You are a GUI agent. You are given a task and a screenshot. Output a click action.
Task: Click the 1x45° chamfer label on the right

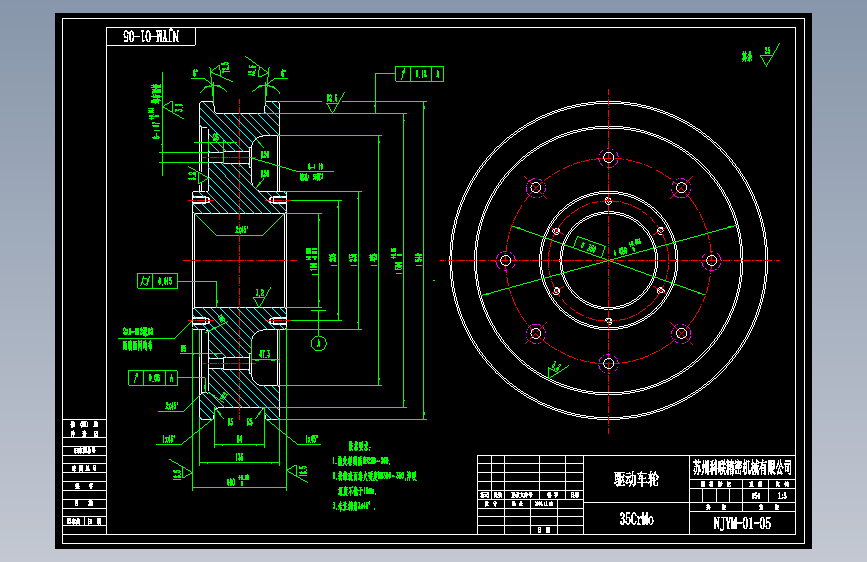tap(311, 439)
